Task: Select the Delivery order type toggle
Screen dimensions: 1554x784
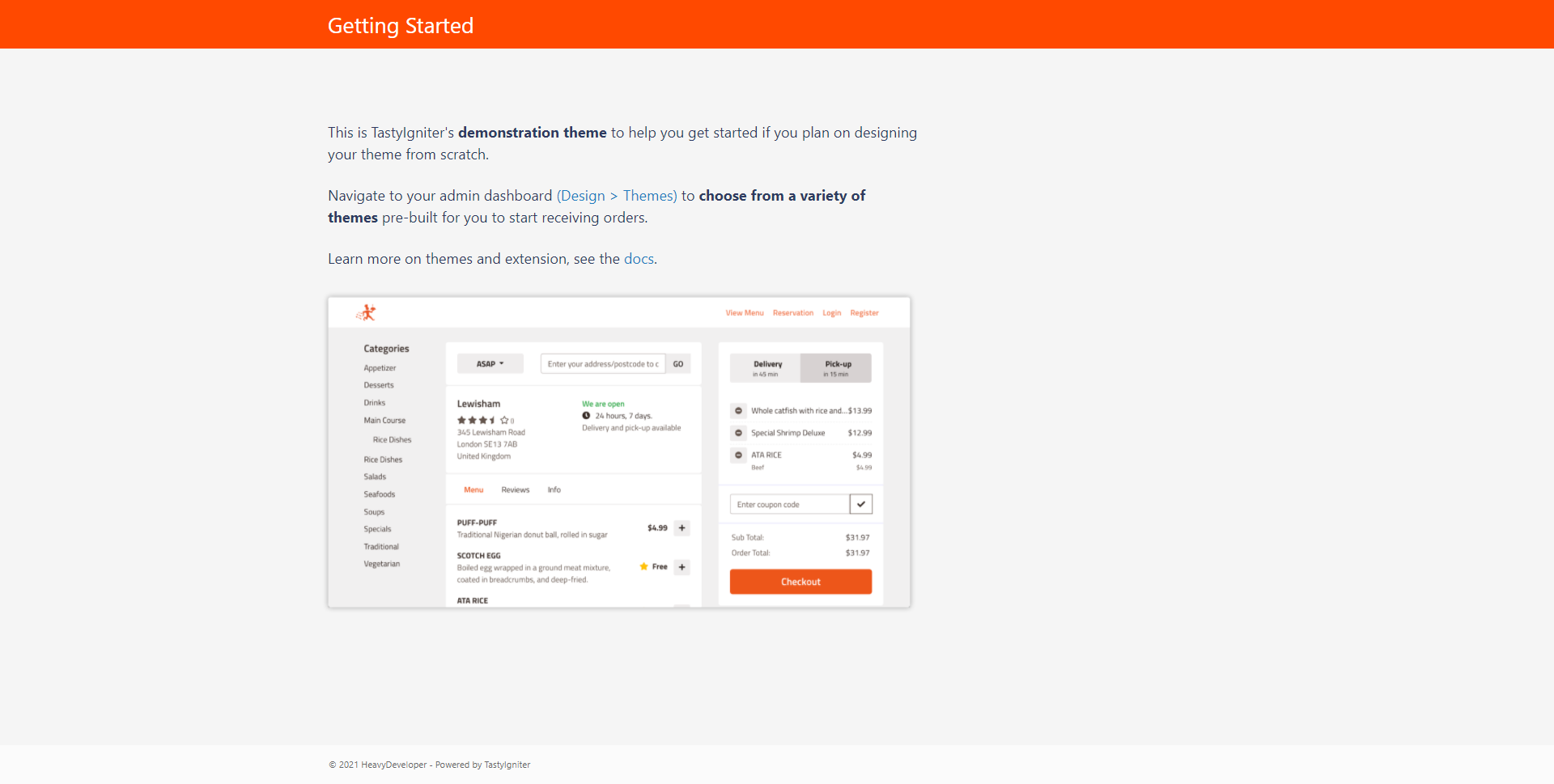Action: pos(766,368)
